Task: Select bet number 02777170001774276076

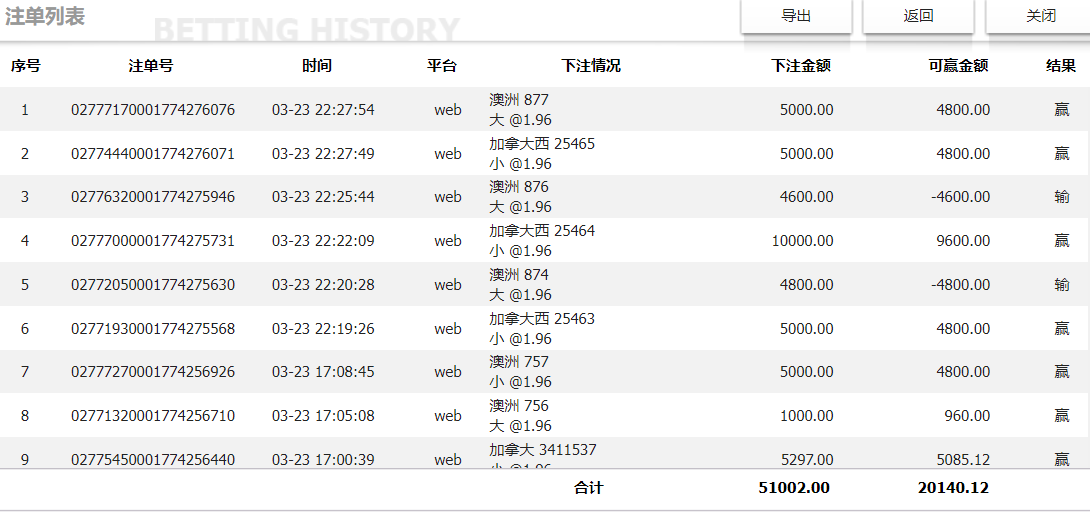Action: coord(153,110)
